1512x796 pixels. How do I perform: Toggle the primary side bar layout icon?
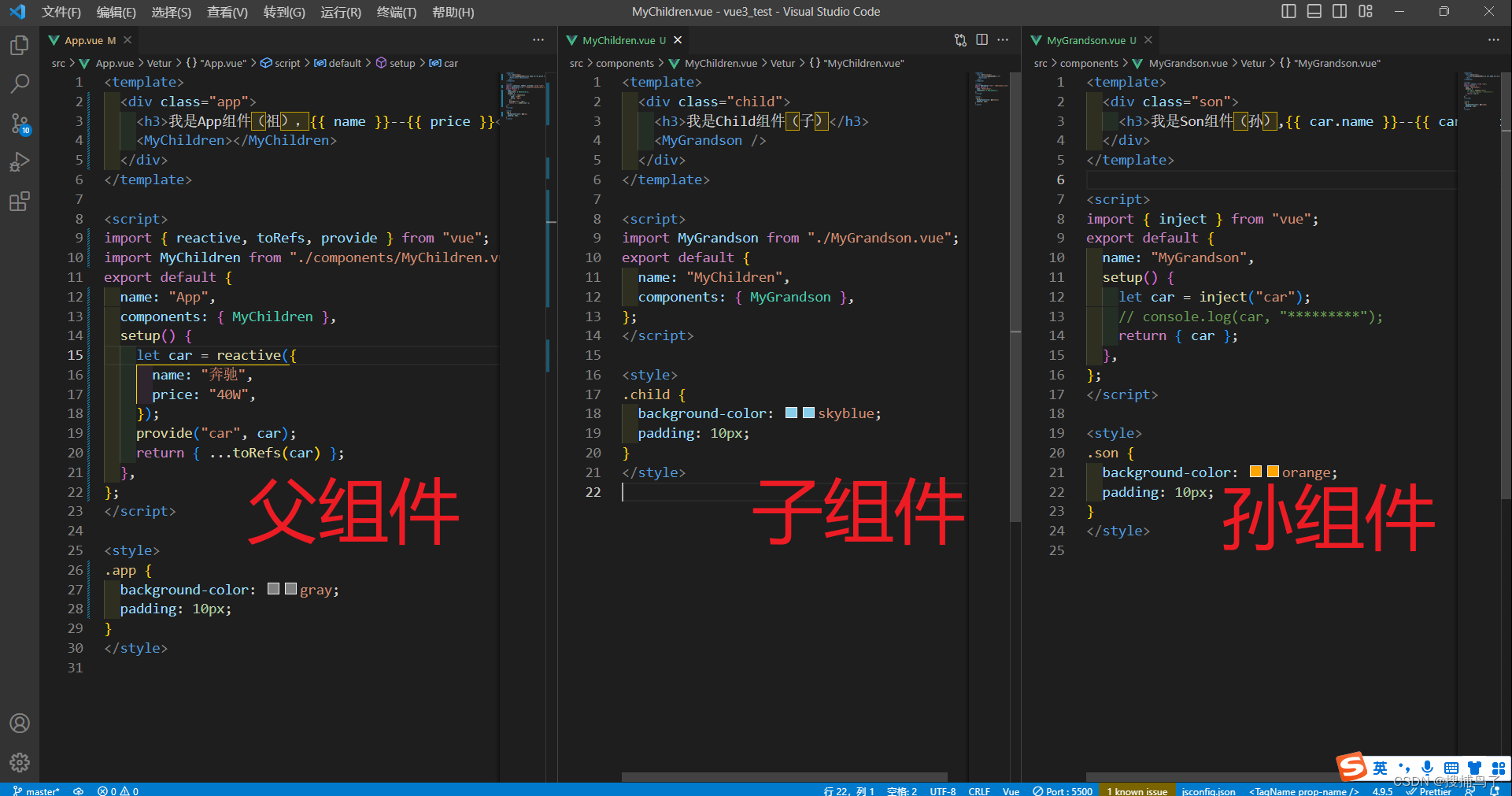(1288, 11)
